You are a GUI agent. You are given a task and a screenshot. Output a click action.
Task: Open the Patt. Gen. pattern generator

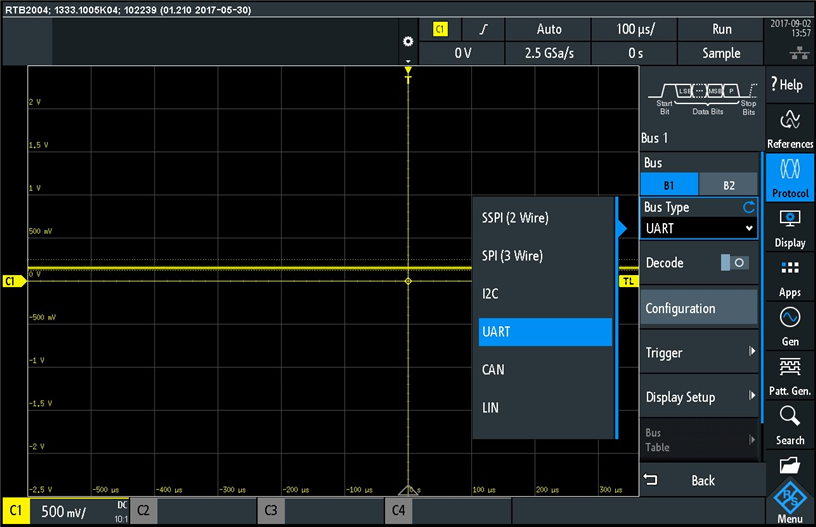coord(789,374)
